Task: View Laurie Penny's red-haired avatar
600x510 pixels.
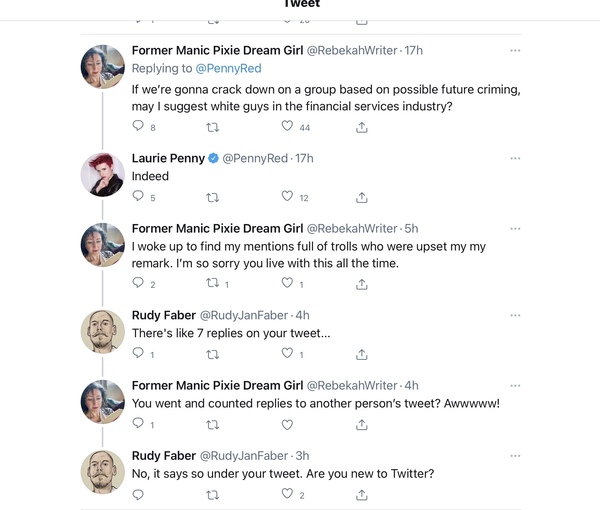Action: click(x=103, y=175)
